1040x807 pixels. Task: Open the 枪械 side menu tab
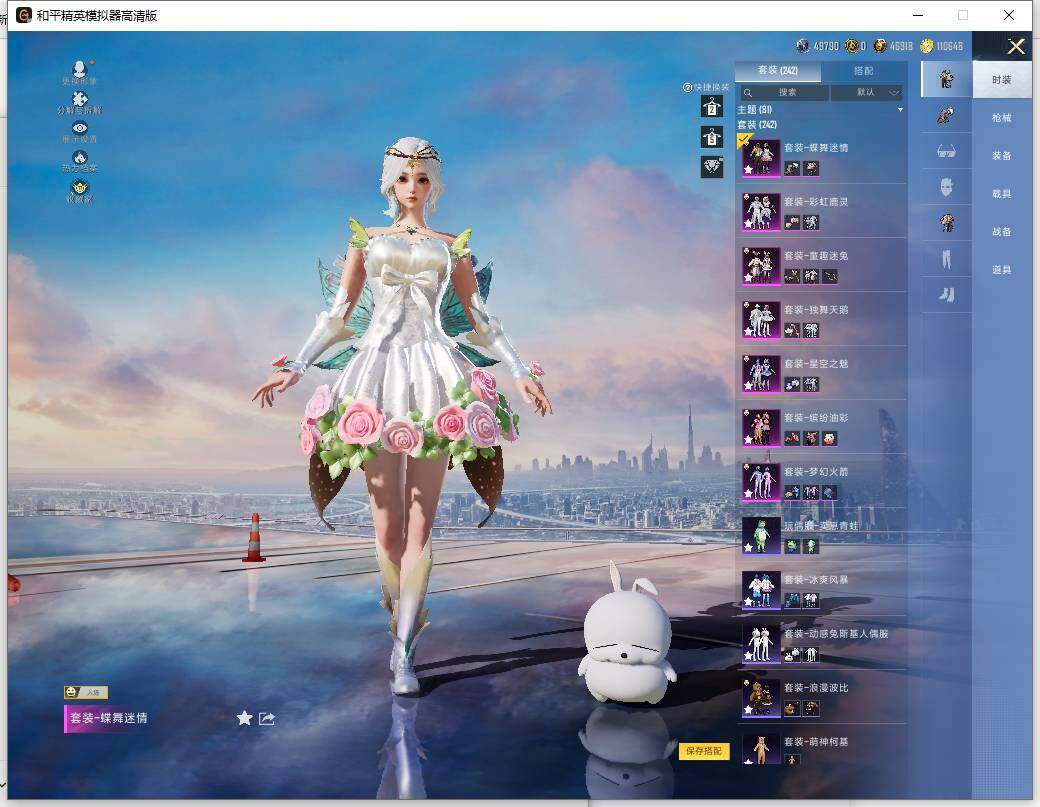click(x=1001, y=118)
